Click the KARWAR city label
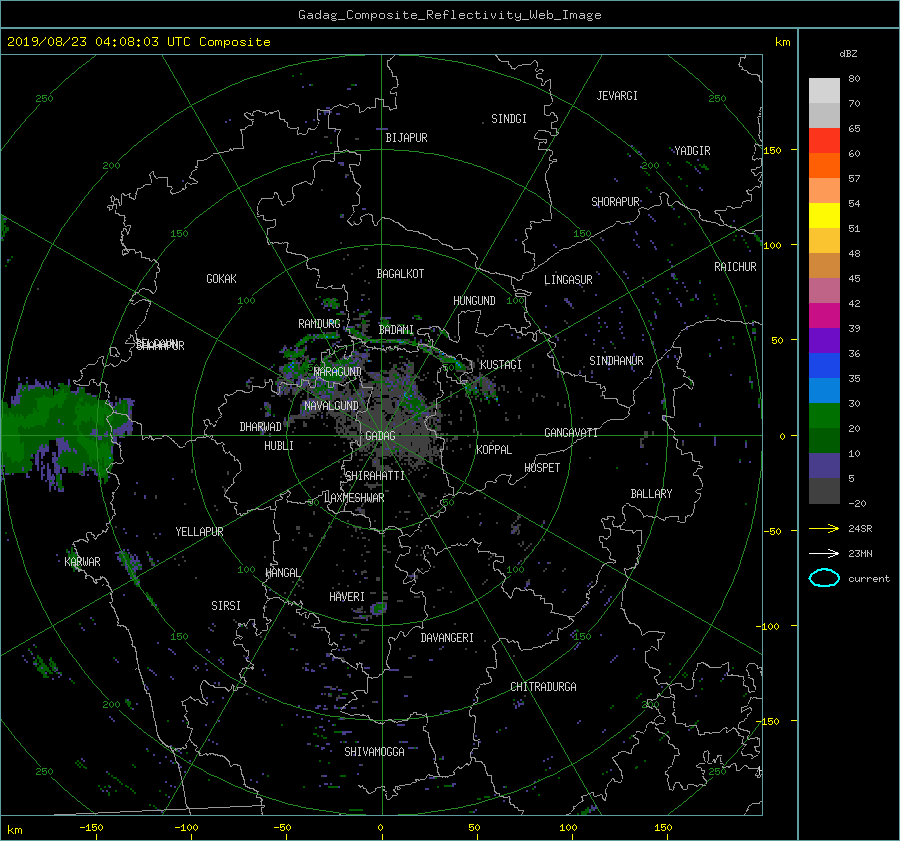The height and width of the screenshot is (841, 900). 82,562
